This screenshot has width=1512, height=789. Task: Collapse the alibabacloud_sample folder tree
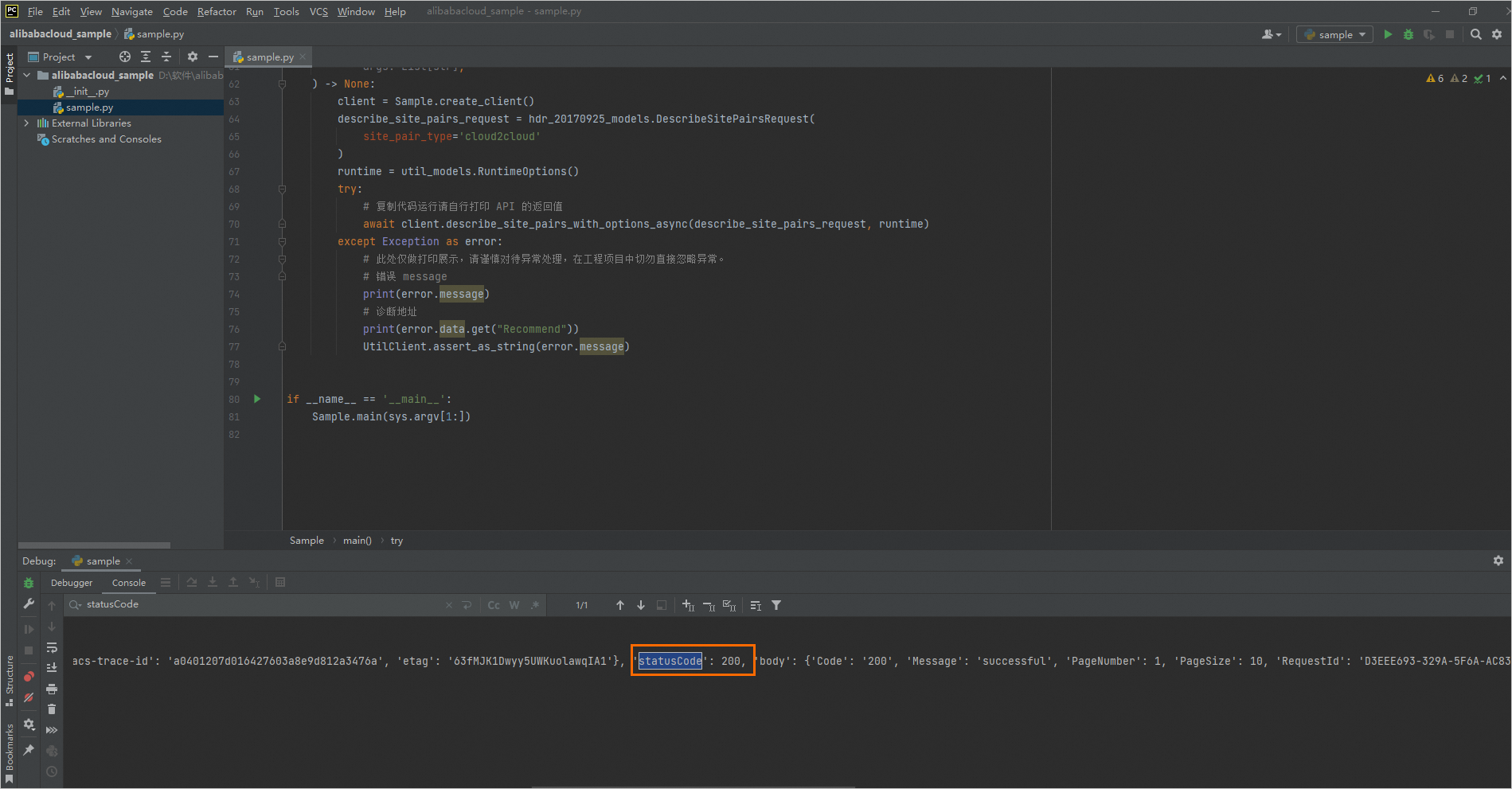26,75
